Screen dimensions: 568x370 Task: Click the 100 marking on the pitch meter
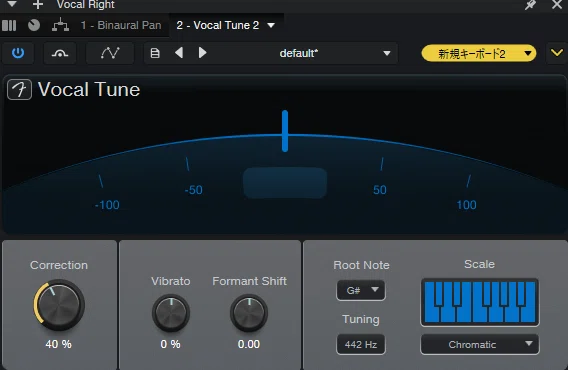(466, 205)
